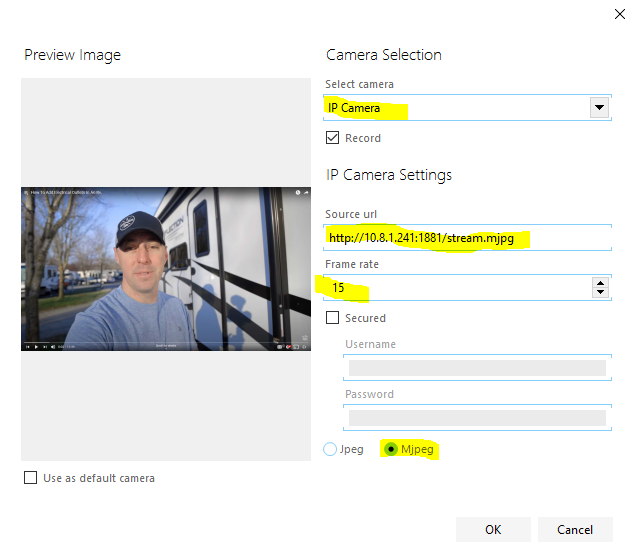Increase frame rate with up arrow
634x551 pixels.
(600, 283)
